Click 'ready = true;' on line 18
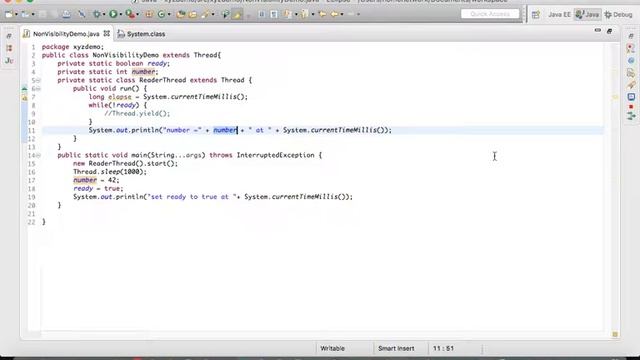640x360 pixels. pyautogui.click(x=98, y=189)
